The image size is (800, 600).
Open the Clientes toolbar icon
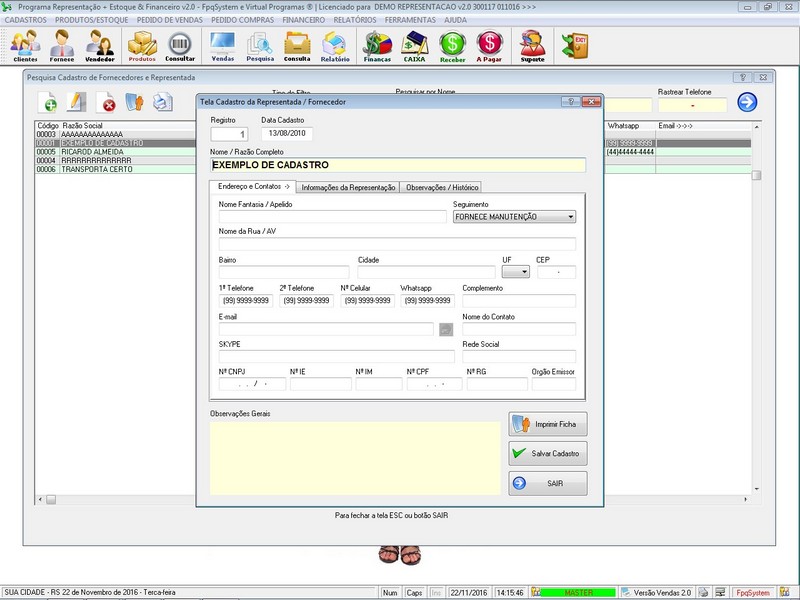pos(25,45)
